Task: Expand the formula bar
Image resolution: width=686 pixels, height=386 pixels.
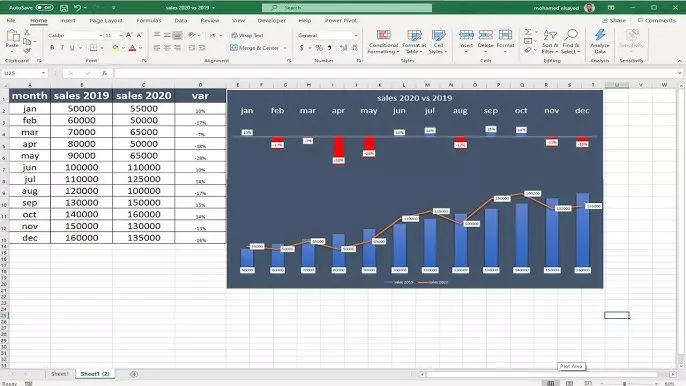Action: (679, 73)
